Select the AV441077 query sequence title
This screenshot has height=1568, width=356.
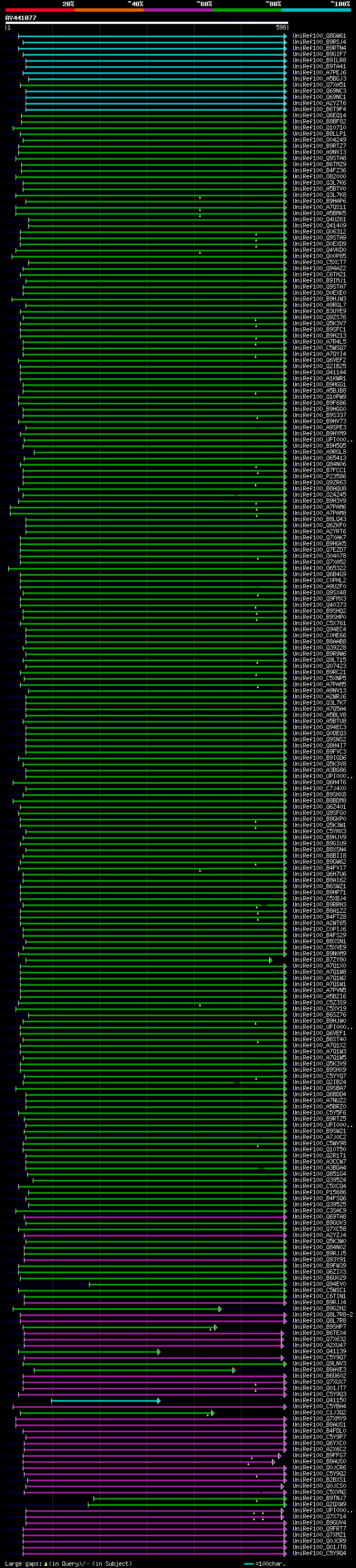click(x=21, y=18)
